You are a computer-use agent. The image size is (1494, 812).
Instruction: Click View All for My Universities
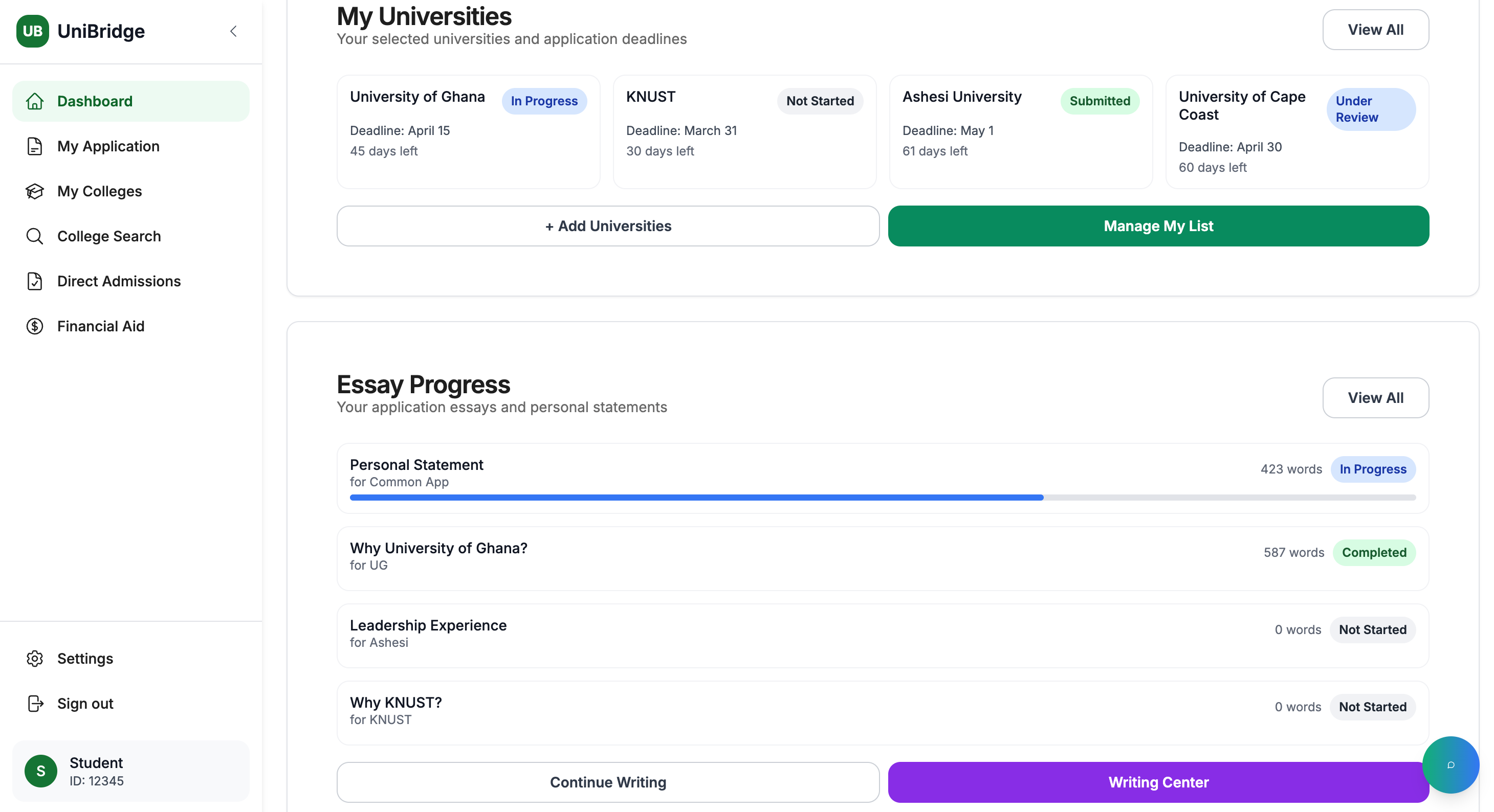1375,30
